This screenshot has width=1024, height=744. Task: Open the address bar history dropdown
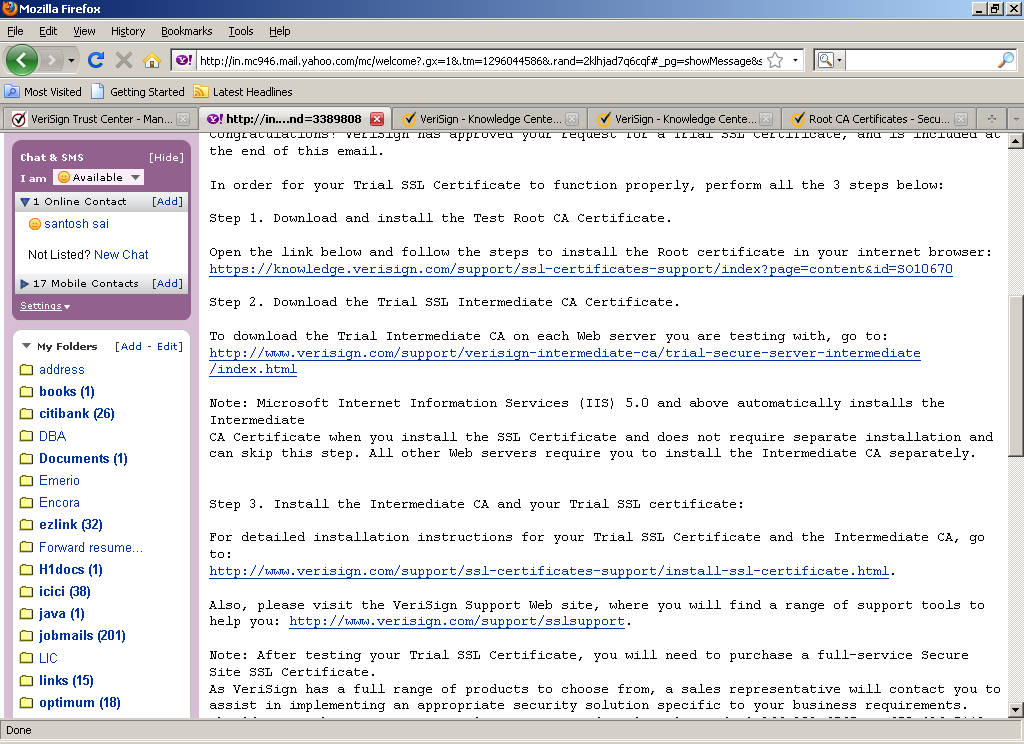click(795, 60)
